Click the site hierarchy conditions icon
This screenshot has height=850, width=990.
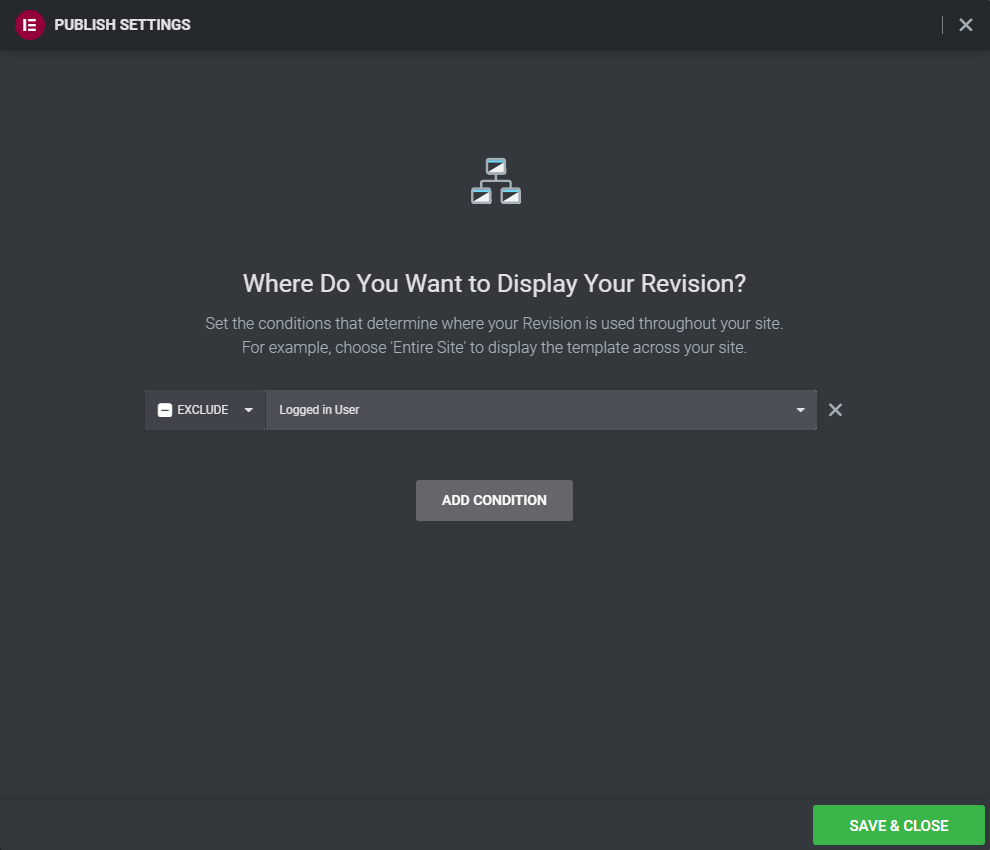[496, 181]
